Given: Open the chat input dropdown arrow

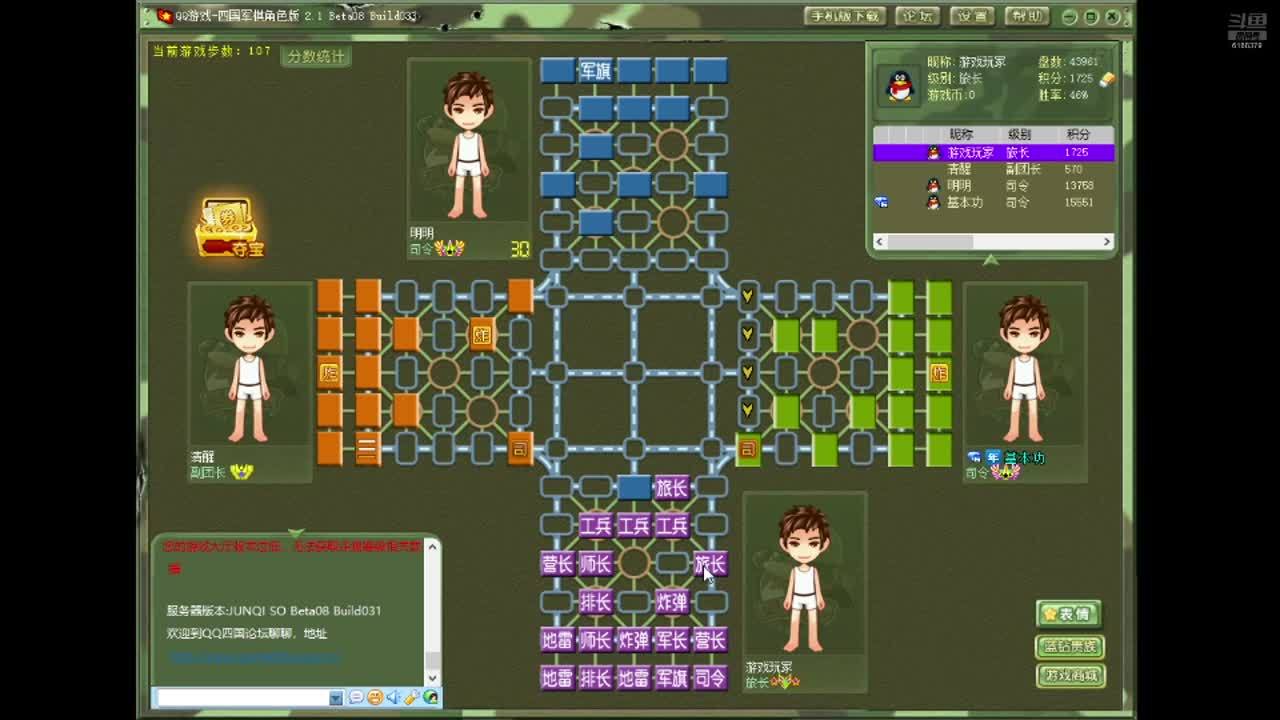Looking at the screenshot, I should pyautogui.click(x=336, y=697).
